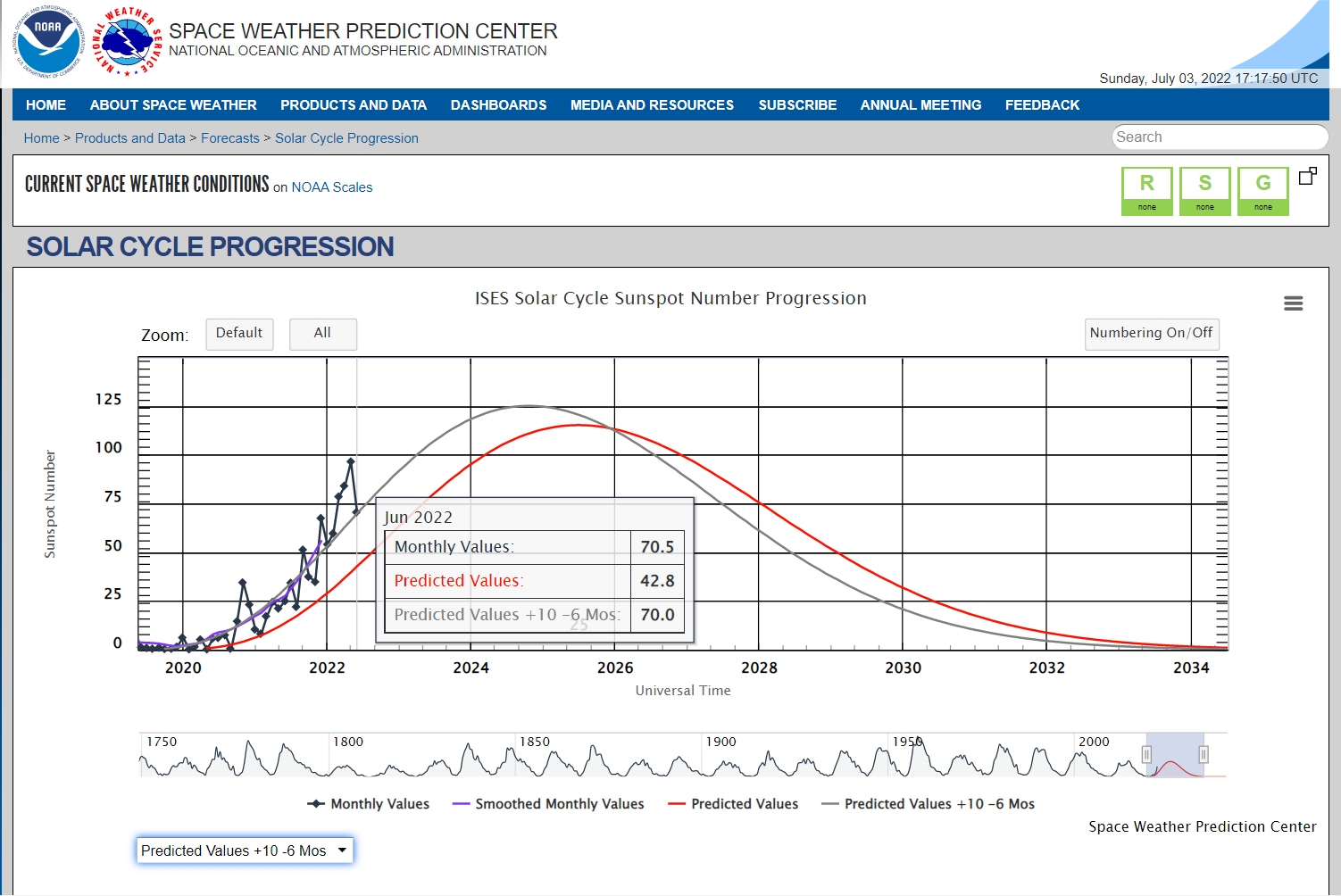Click the 2024 x-axis label
1341x896 pixels.
click(471, 668)
